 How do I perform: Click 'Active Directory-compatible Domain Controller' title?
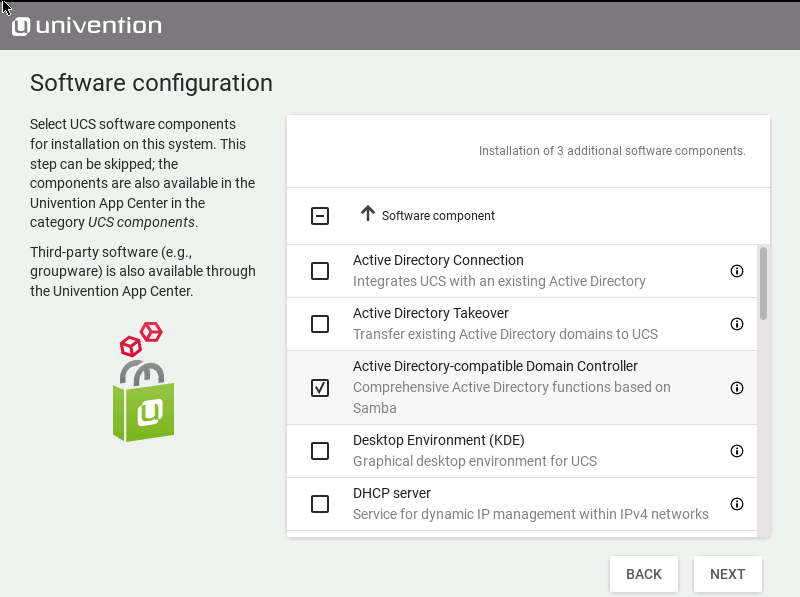[x=495, y=366]
